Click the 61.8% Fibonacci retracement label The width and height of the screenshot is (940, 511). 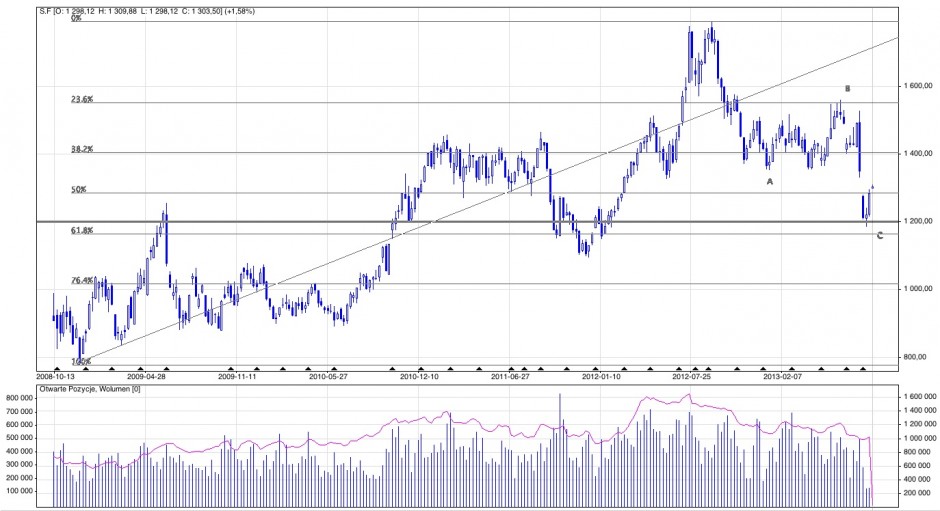tap(82, 230)
